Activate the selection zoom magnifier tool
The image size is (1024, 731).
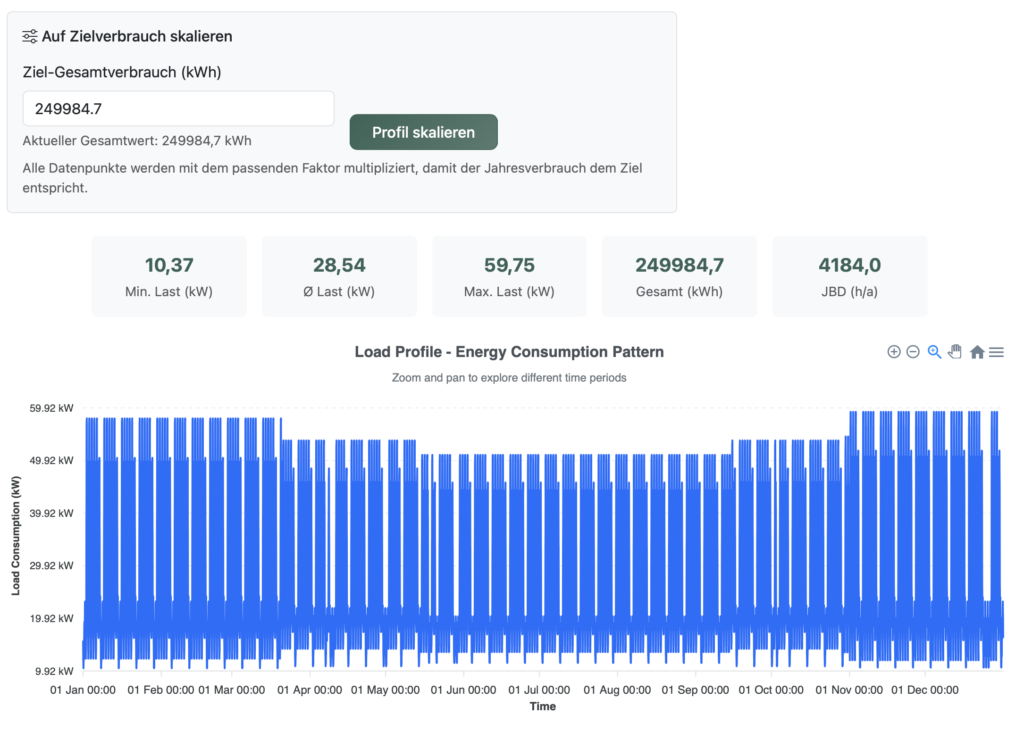click(x=934, y=352)
